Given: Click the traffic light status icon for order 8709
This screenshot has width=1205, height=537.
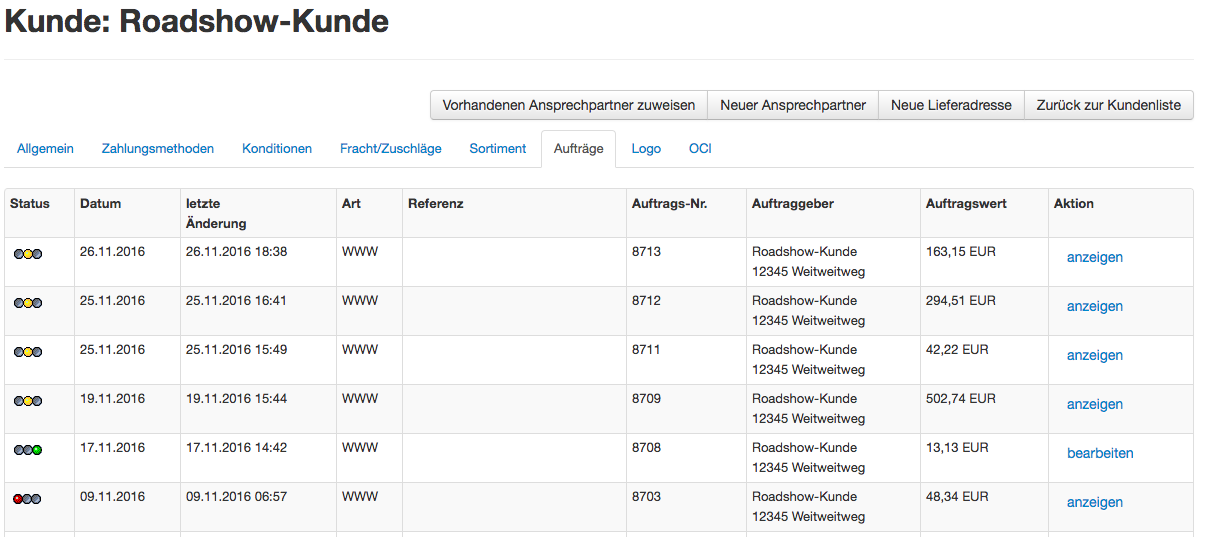Looking at the screenshot, I should coord(28,401).
